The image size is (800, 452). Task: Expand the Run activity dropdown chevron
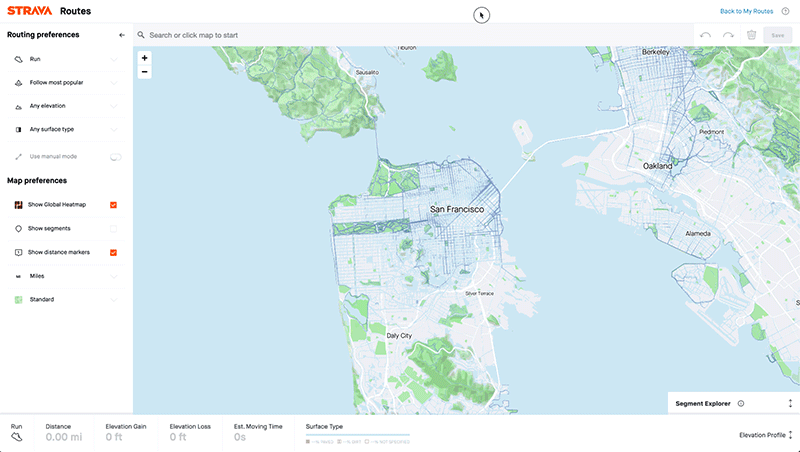click(x=114, y=59)
